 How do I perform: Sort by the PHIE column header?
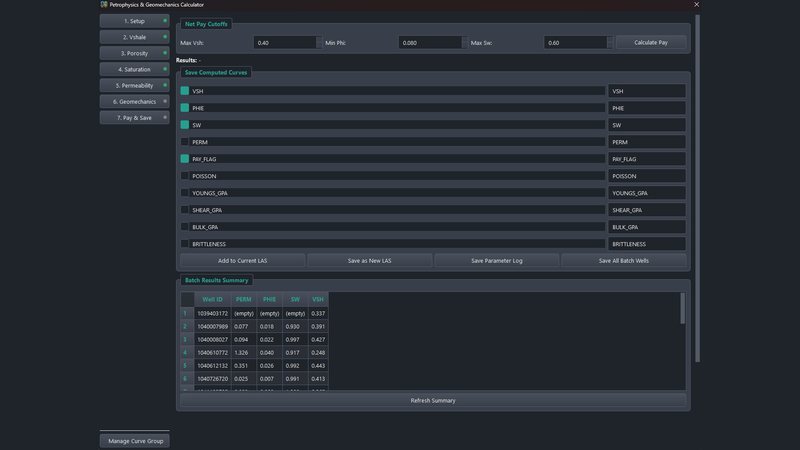click(269, 299)
